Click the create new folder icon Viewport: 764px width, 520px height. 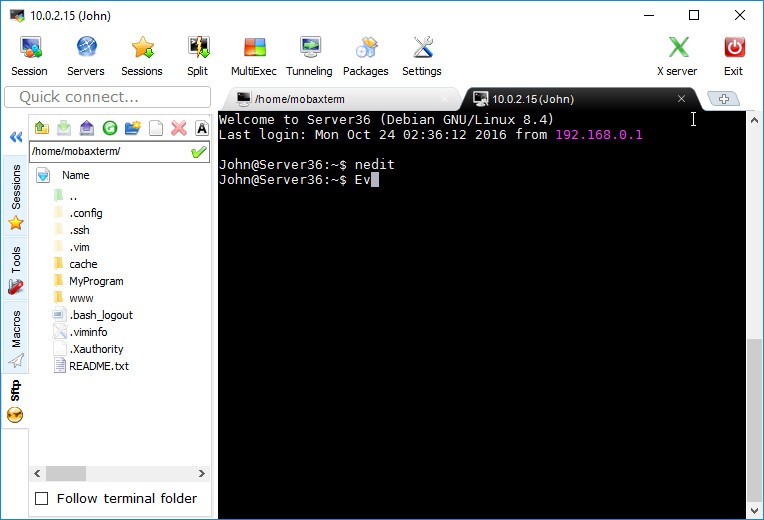tap(132, 128)
